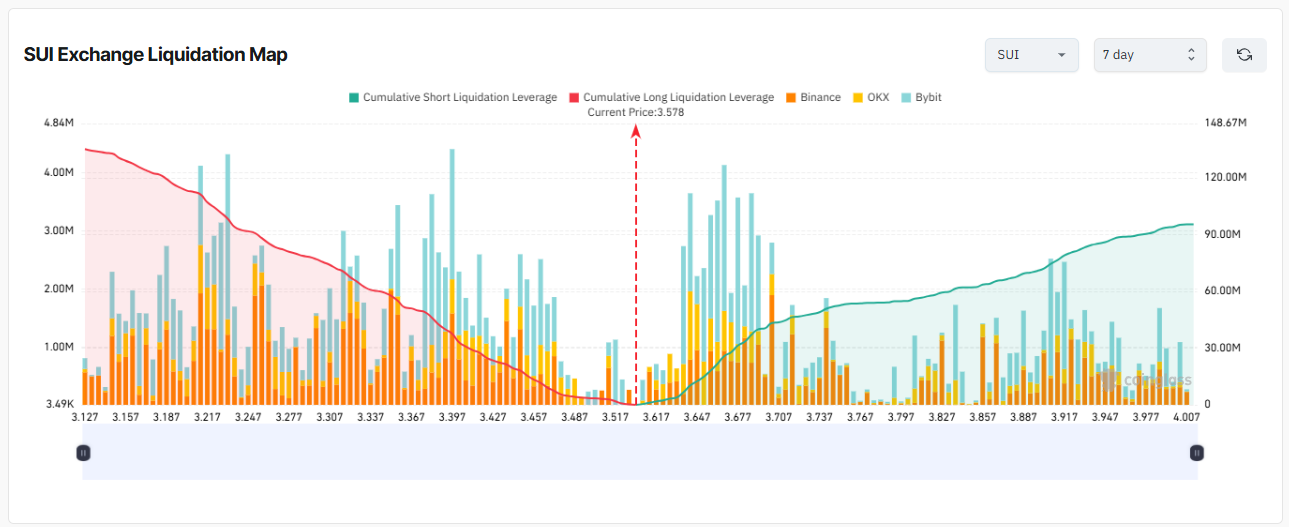The height and width of the screenshot is (527, 1289).
Task: Click the red Long Liquidation legend swatch
Action: click(x=574, y=97)
